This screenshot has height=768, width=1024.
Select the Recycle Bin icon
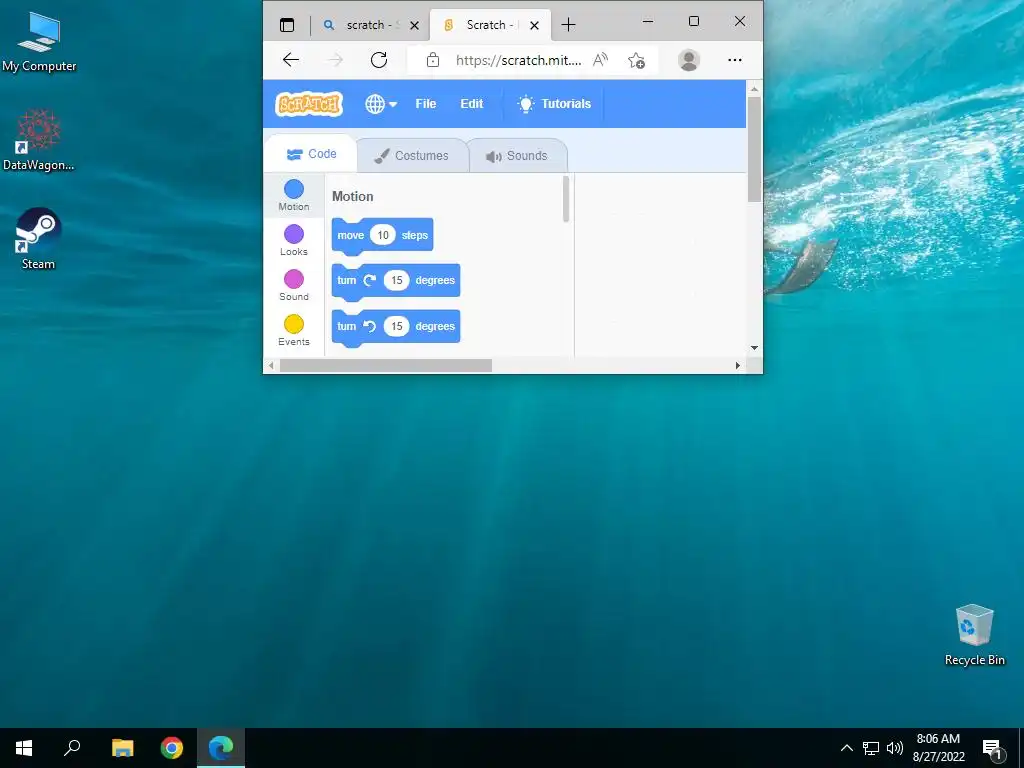974,635
